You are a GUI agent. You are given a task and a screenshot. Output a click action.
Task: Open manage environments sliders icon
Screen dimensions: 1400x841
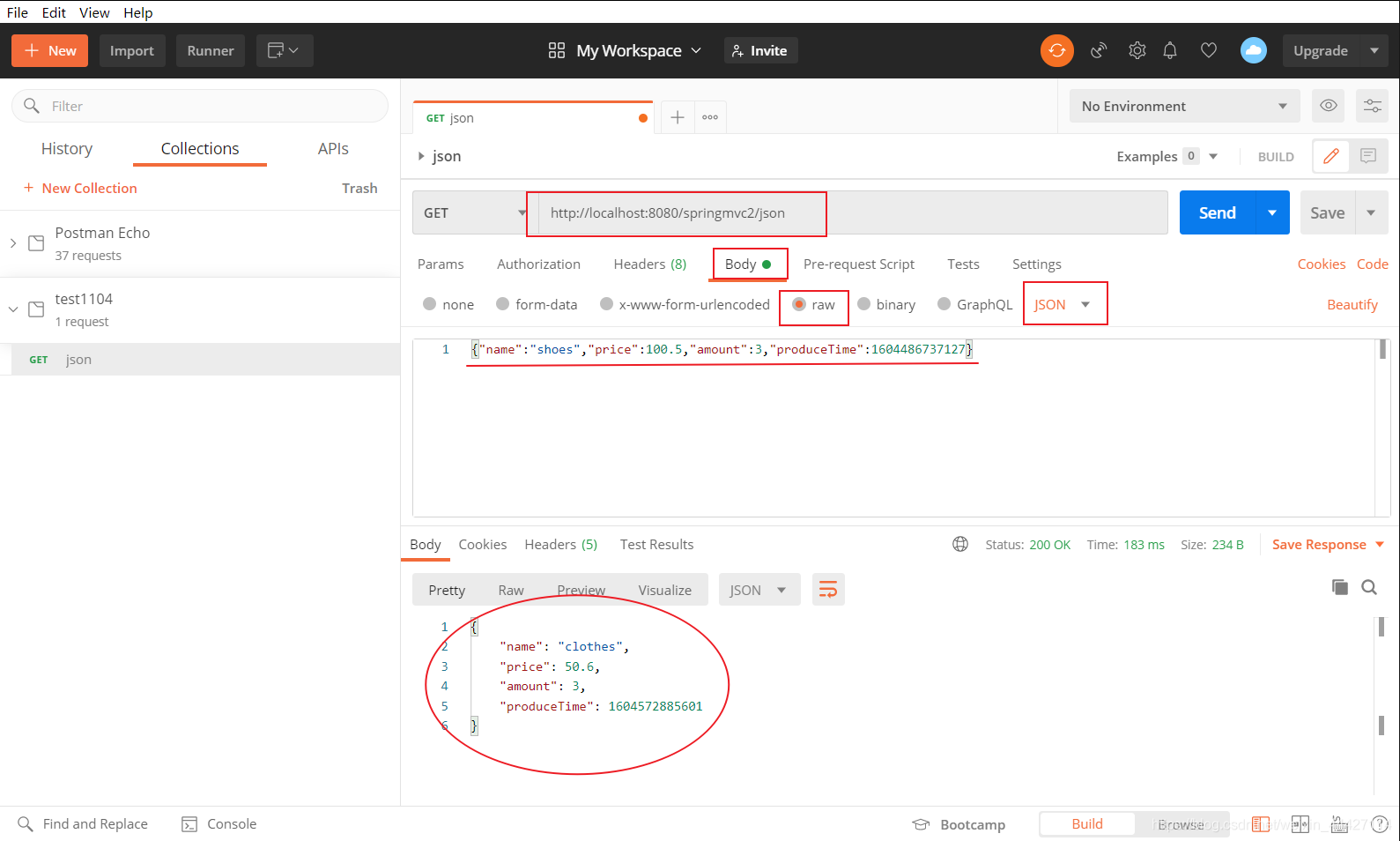click(x=1373, y=106)
